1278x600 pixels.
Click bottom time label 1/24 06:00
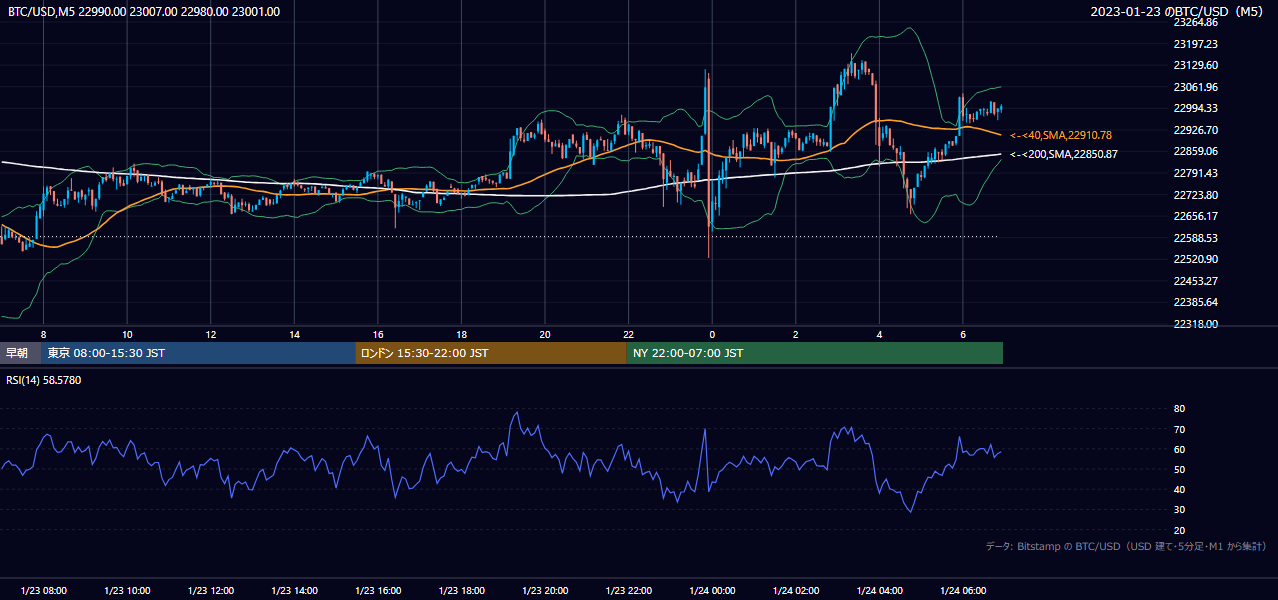[x=963, y=591]
